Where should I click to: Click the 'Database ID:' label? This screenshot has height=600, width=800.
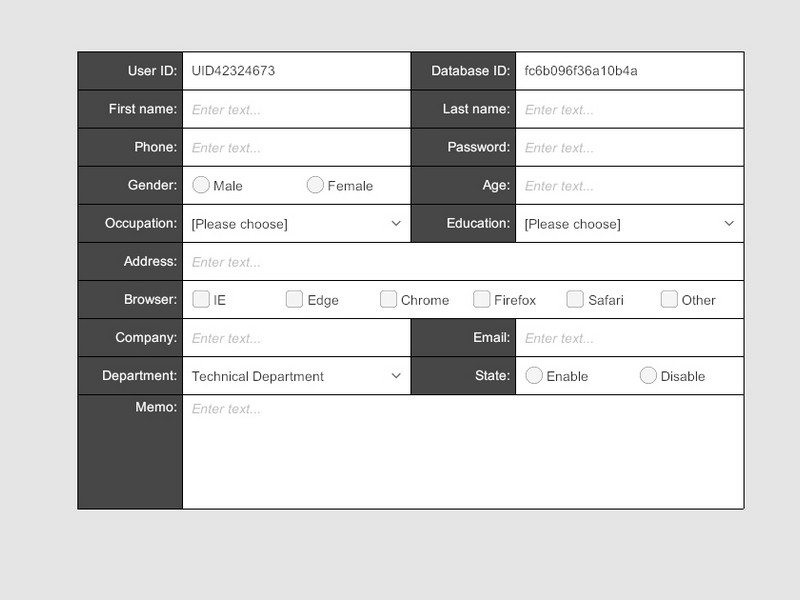[470, 71]
